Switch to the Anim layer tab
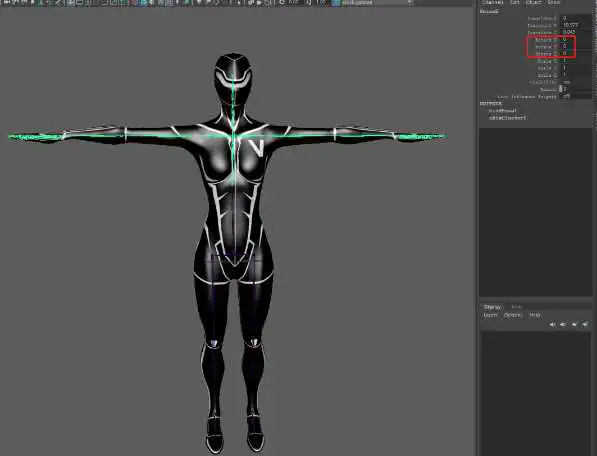The image size is (597, 456). pos(516,307)
